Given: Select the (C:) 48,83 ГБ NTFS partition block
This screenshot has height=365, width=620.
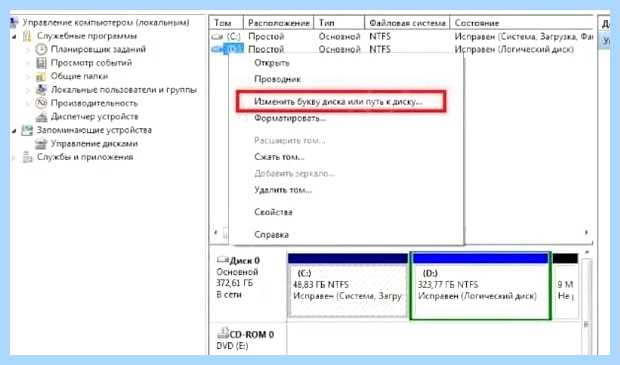Looking at the screenshot, I should point(348,286).
